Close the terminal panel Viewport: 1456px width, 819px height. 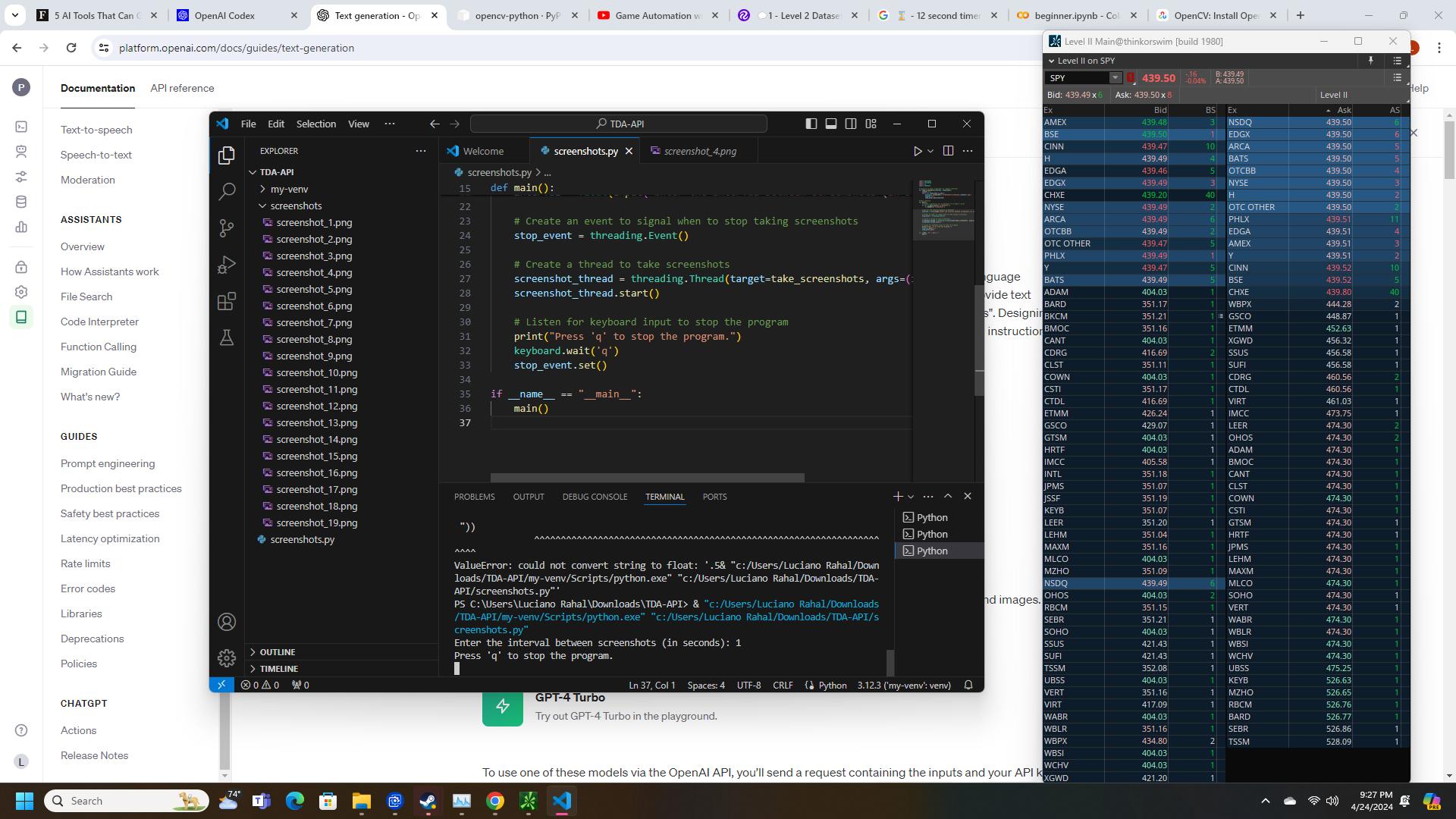pyautogui.click(x=968, y=496)
